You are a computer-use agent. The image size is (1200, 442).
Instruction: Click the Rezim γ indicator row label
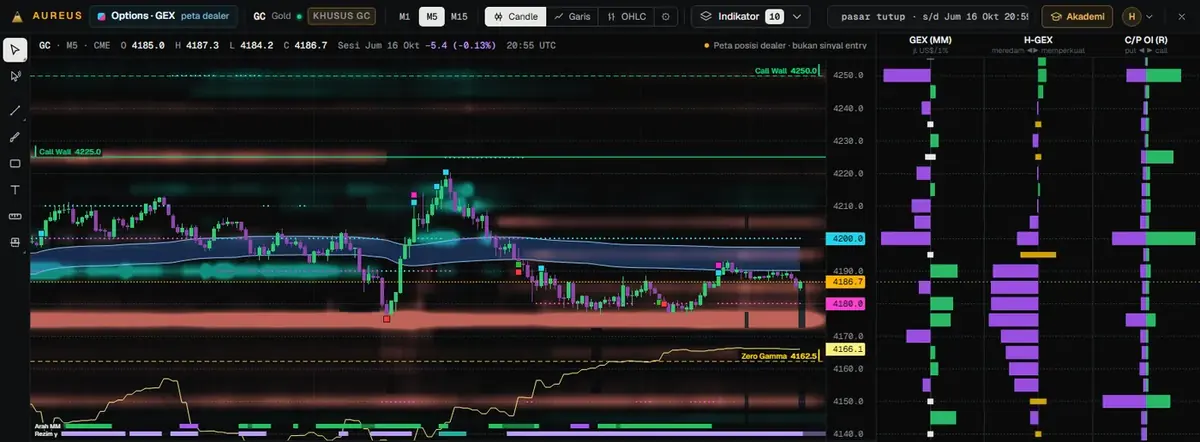46,434
